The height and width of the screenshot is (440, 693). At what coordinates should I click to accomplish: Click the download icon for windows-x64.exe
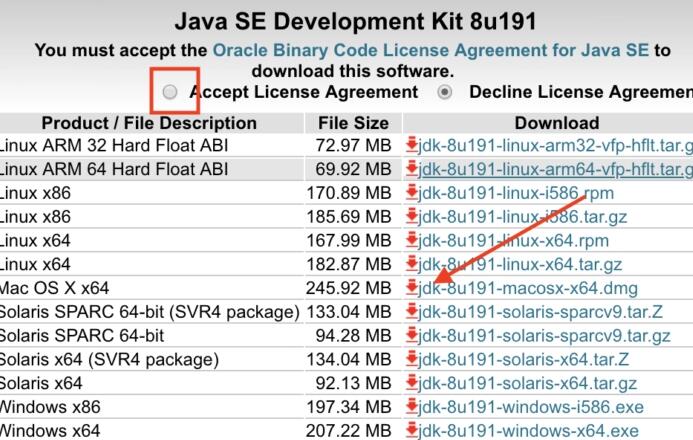click(411, 430)
